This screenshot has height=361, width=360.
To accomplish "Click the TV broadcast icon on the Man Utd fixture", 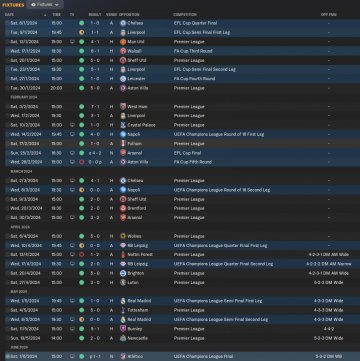I will tap(72, 42).
